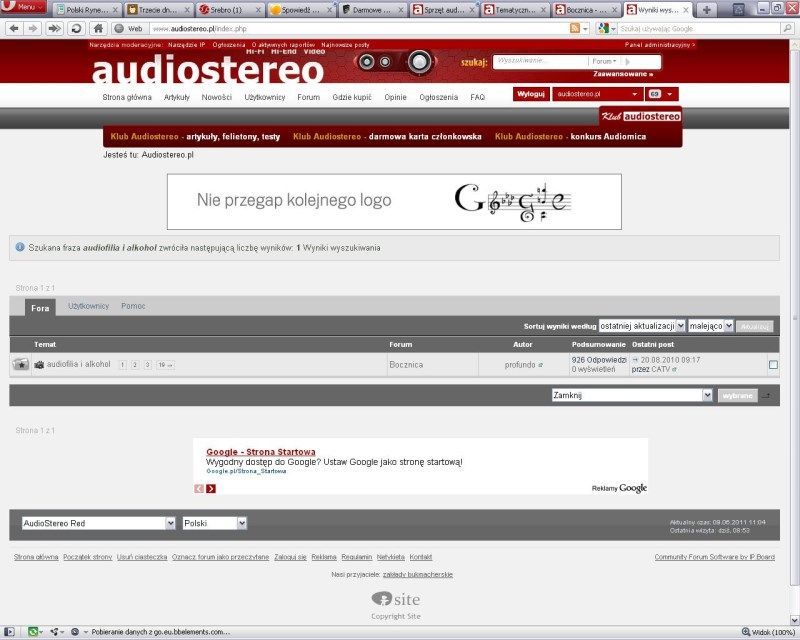Screen dimensions: 800x640
Task: Expand the ostatniej aktualizacji sort dropdown
Action: point(642,326)
